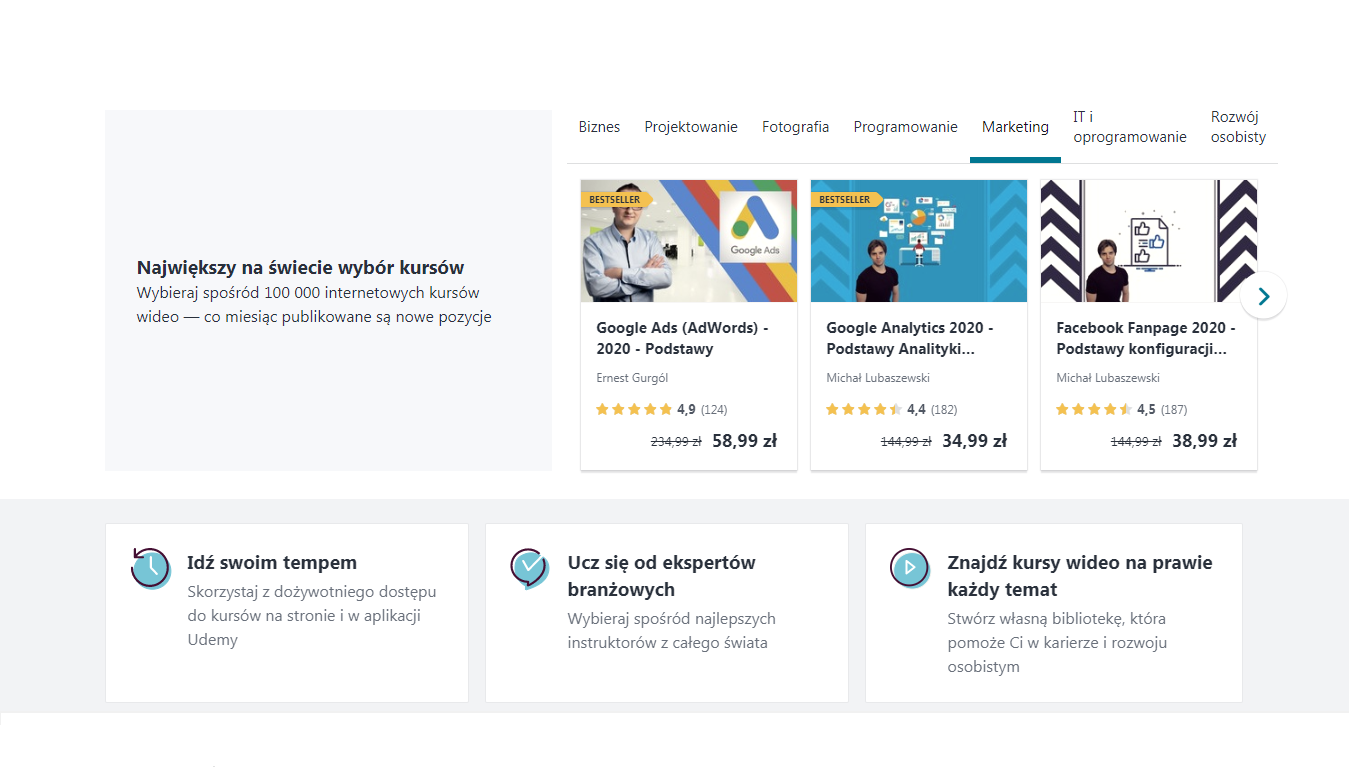Open the Google Analytics 2020 - Podstawy Analityki title
The image size is (1366, 768).
pyautogui.click(x=910, y=338)
